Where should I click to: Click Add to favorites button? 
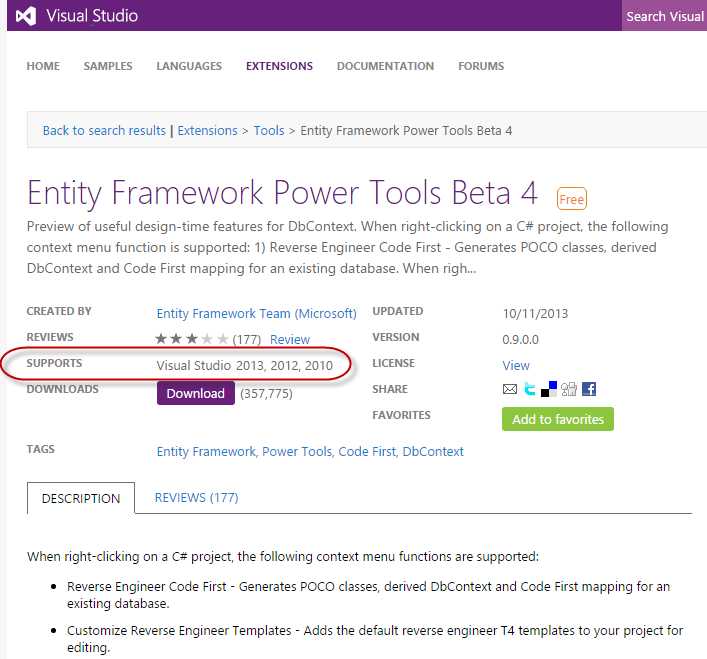558,419
